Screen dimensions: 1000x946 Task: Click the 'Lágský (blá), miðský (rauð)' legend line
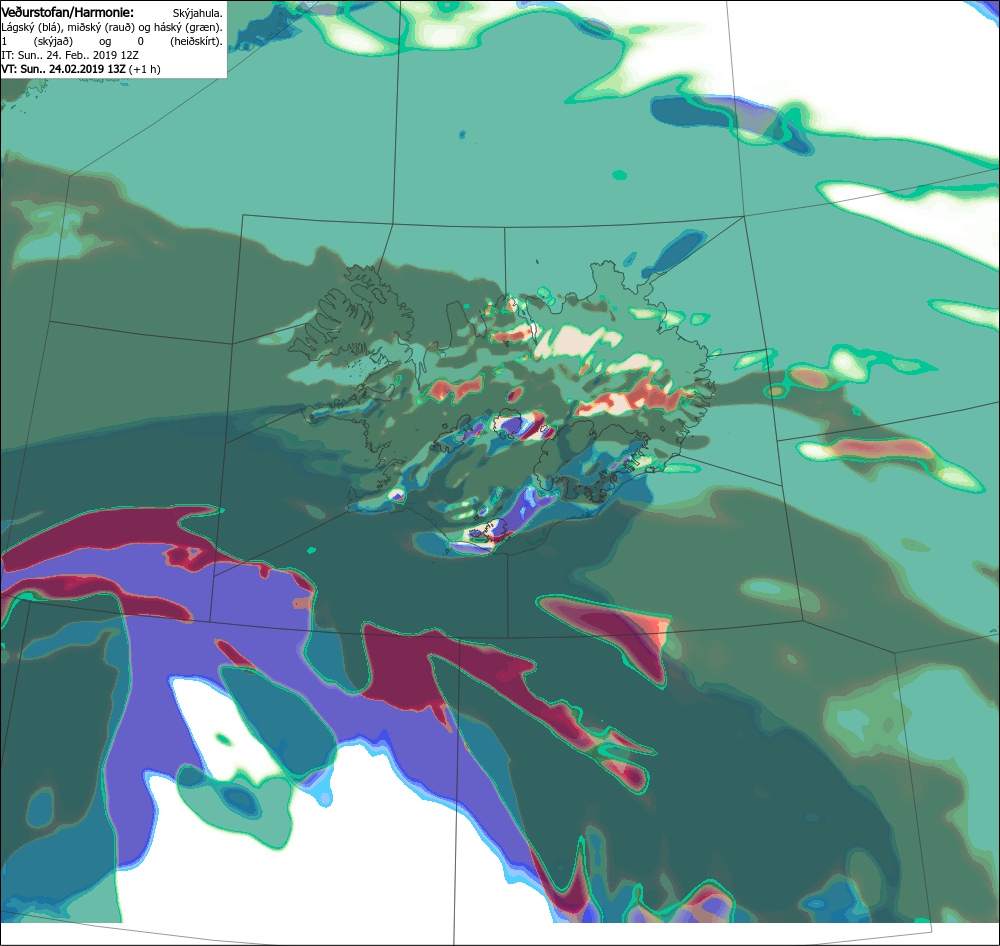coord(112,27)
